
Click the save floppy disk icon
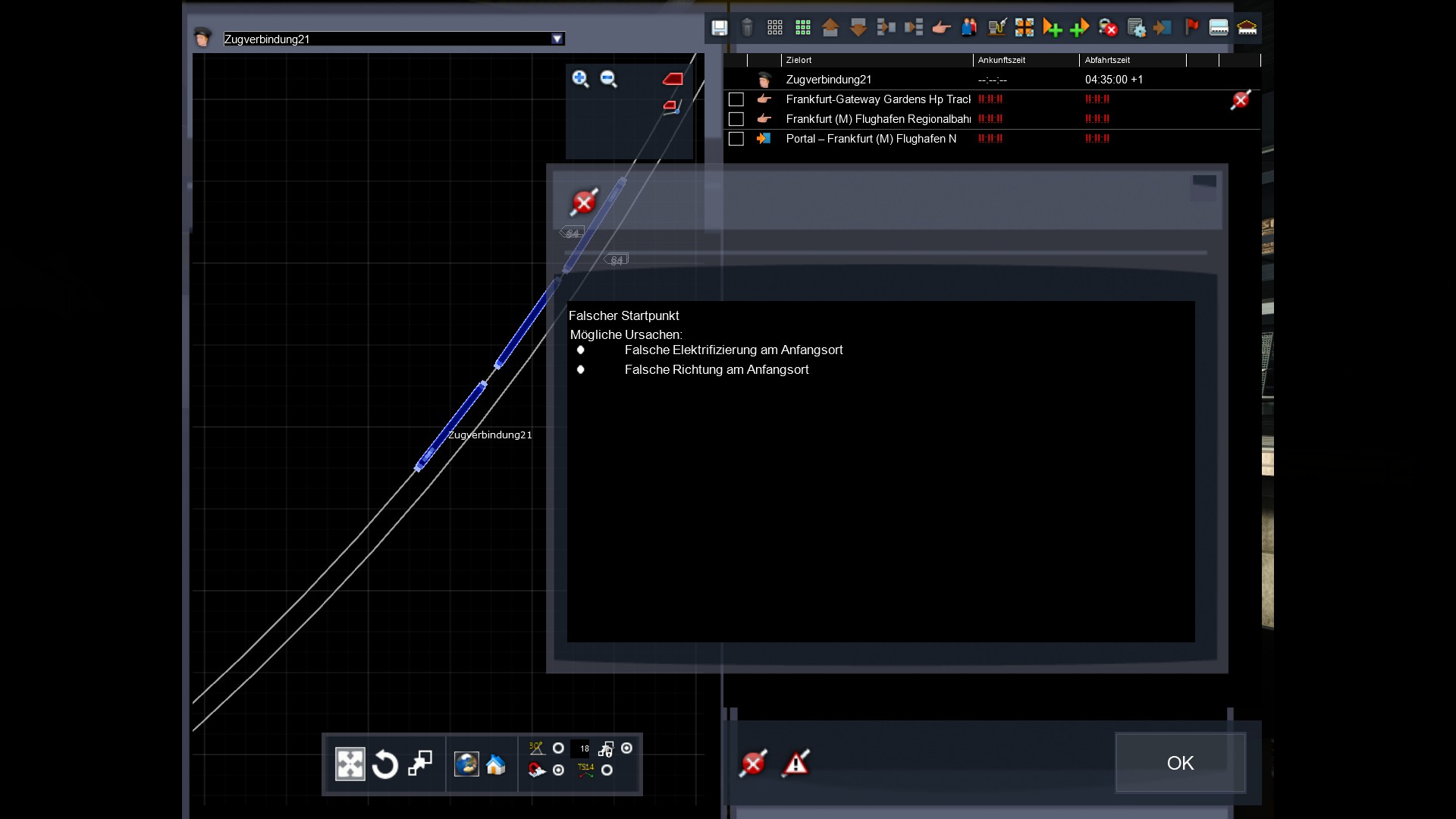[x=719, y=28]
